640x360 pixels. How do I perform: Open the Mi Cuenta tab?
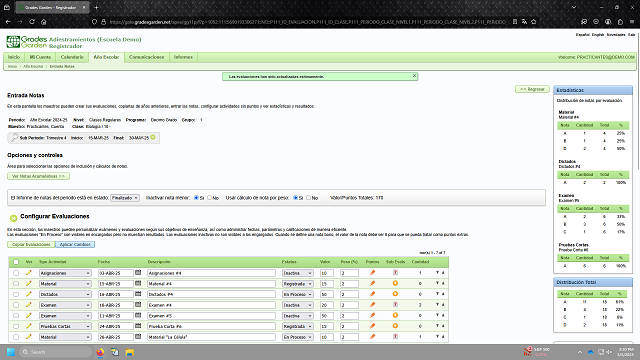40,57
